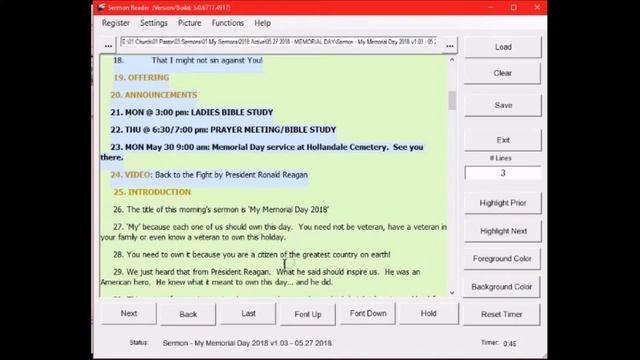Click into the sermon file path field
640x360 pixels.
[279, 42]
